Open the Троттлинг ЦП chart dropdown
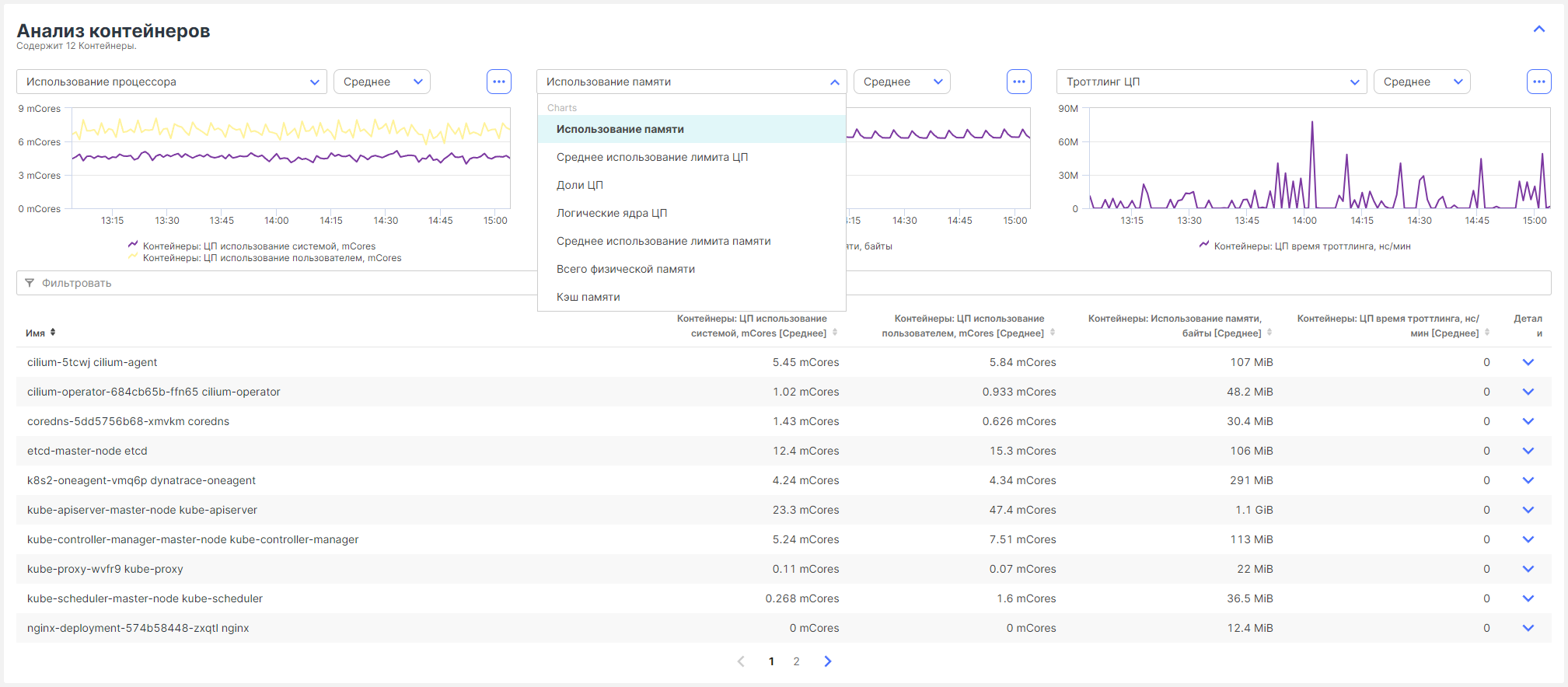This screenshot has width=1568, height=687. pyautogui.click(x=1210, y=82)
